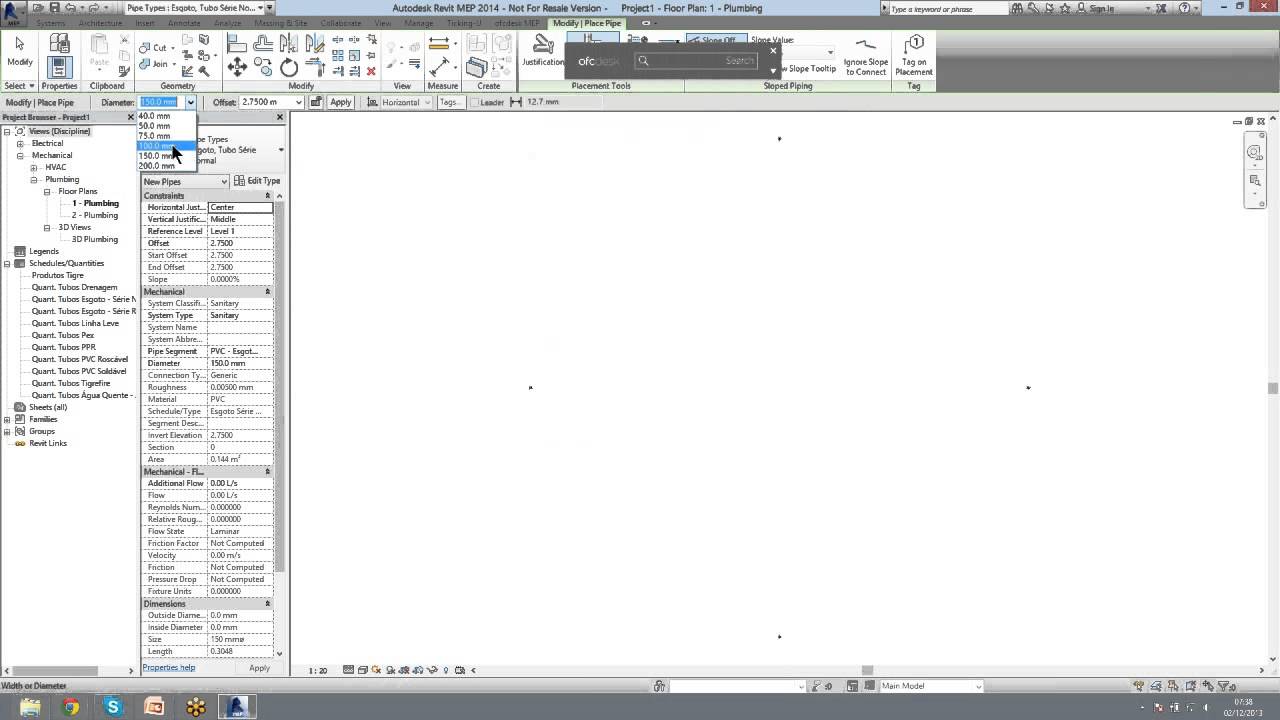Switch to the Annotate ribbon tab
Image resolution: width=1280 pixels, height=720 pixels.
(x=184, y=23)
